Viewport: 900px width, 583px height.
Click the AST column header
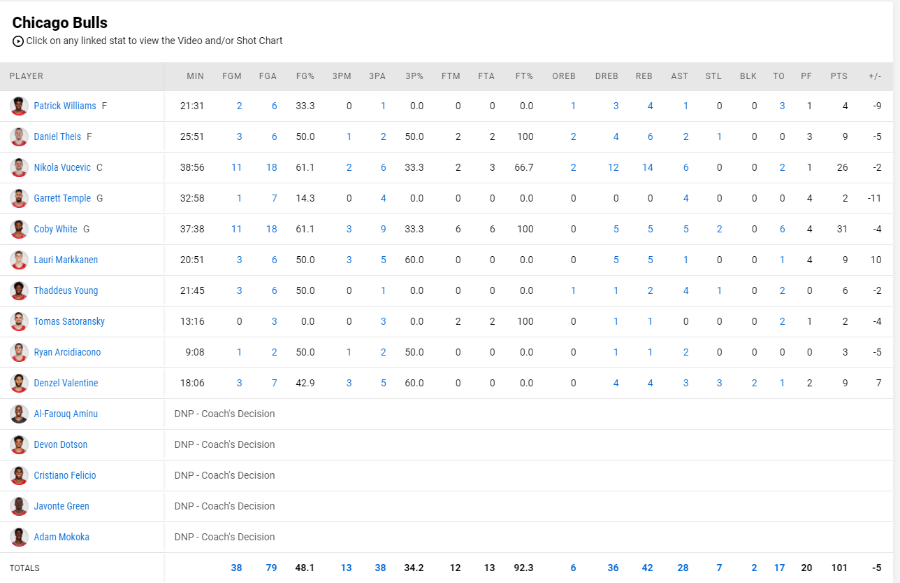pyautogui.click(x=680, y=76)
